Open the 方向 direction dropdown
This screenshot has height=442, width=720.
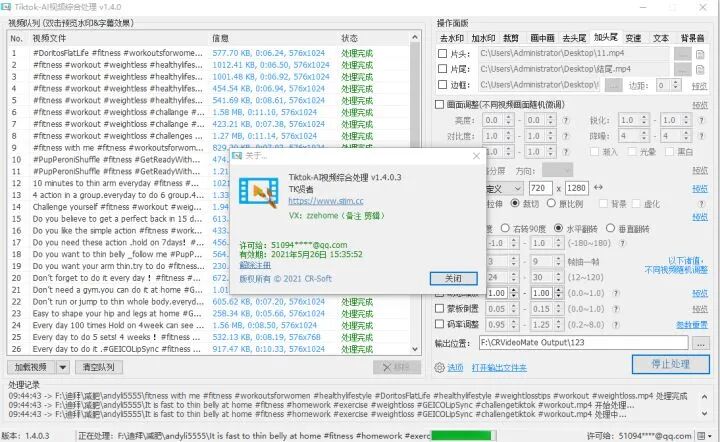click(x=557, y=171)
